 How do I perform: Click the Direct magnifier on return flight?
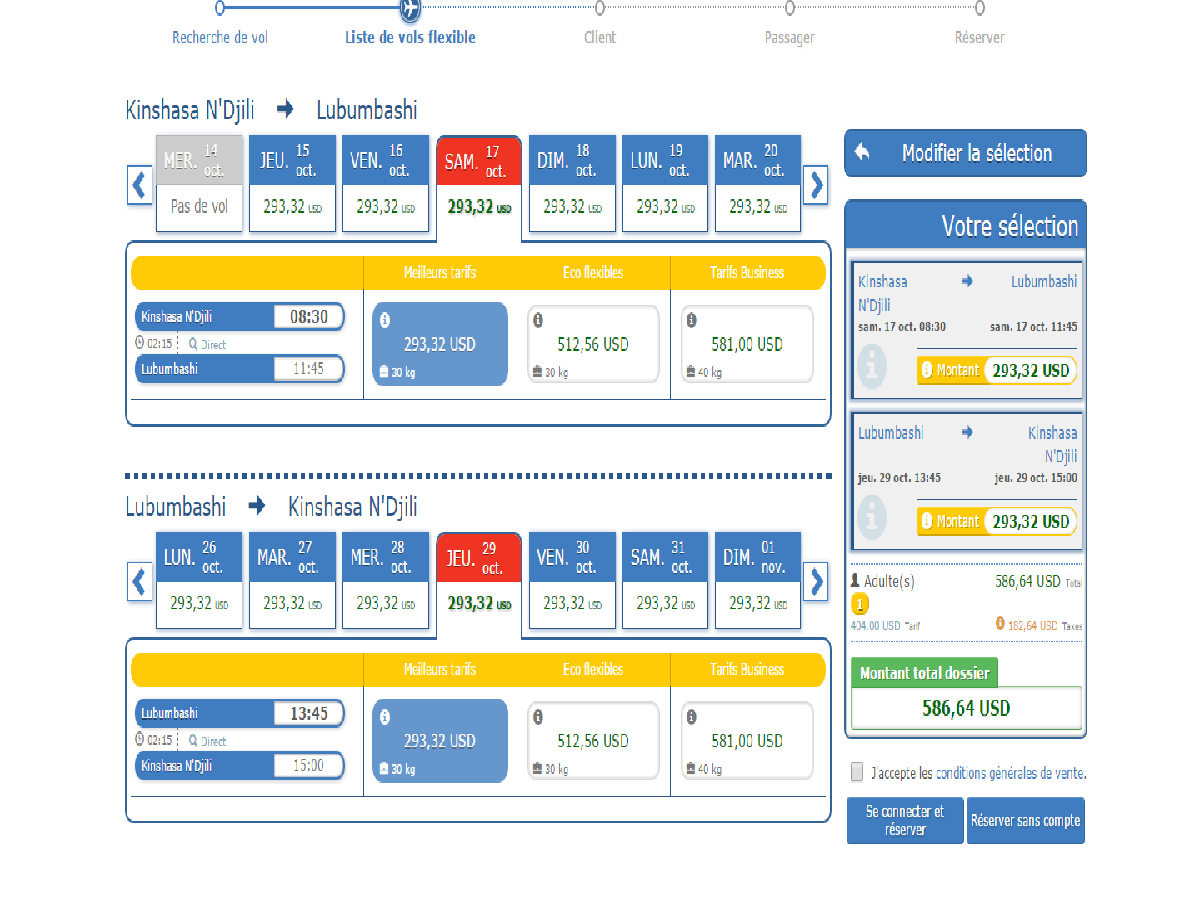[193, 741]
